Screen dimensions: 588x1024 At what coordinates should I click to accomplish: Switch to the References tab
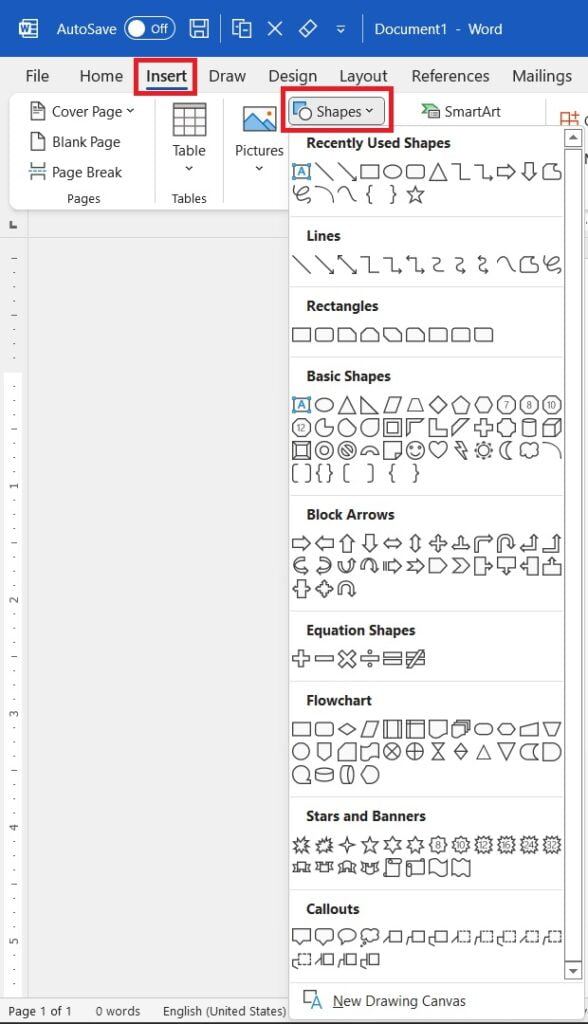(450, 76)
